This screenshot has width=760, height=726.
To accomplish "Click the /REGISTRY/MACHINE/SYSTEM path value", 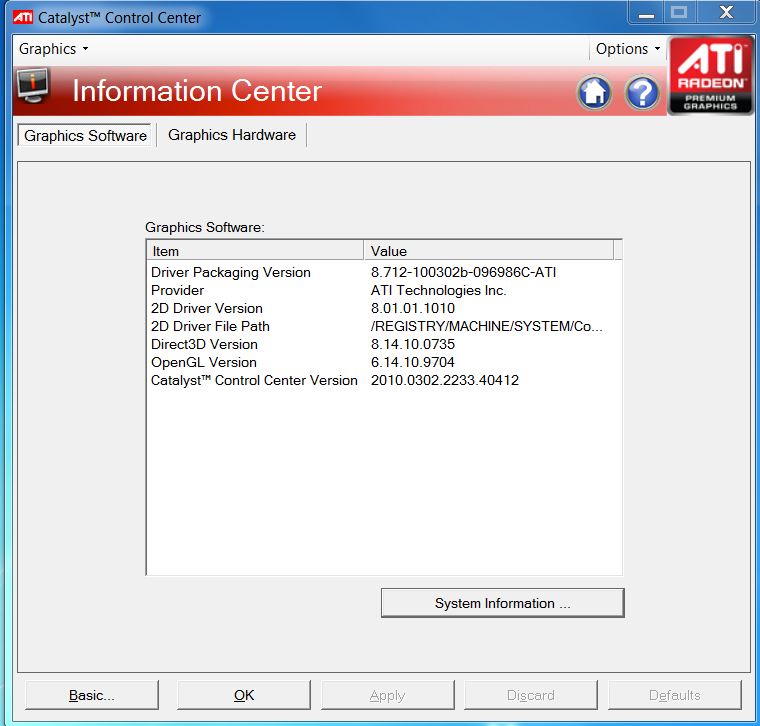I will tap(487, 326).
